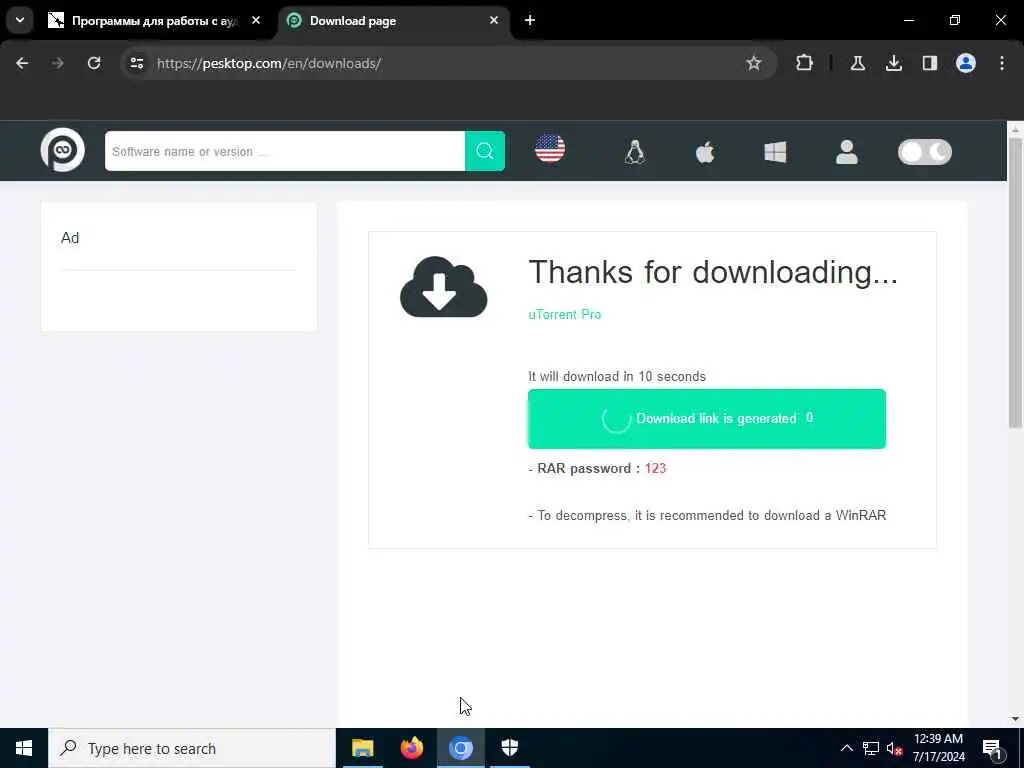
Task: Click the 'It will download in 10 seconds' text
Action: 616,376
